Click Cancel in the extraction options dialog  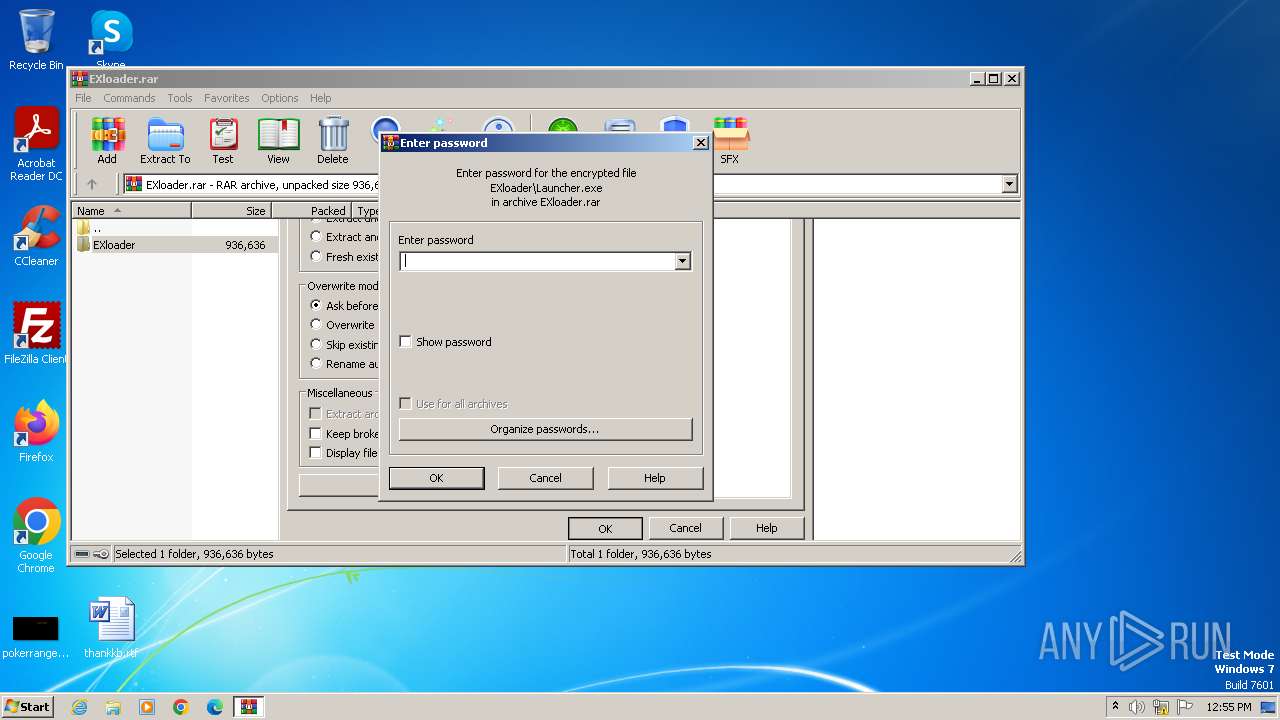[x=685, y=528]
